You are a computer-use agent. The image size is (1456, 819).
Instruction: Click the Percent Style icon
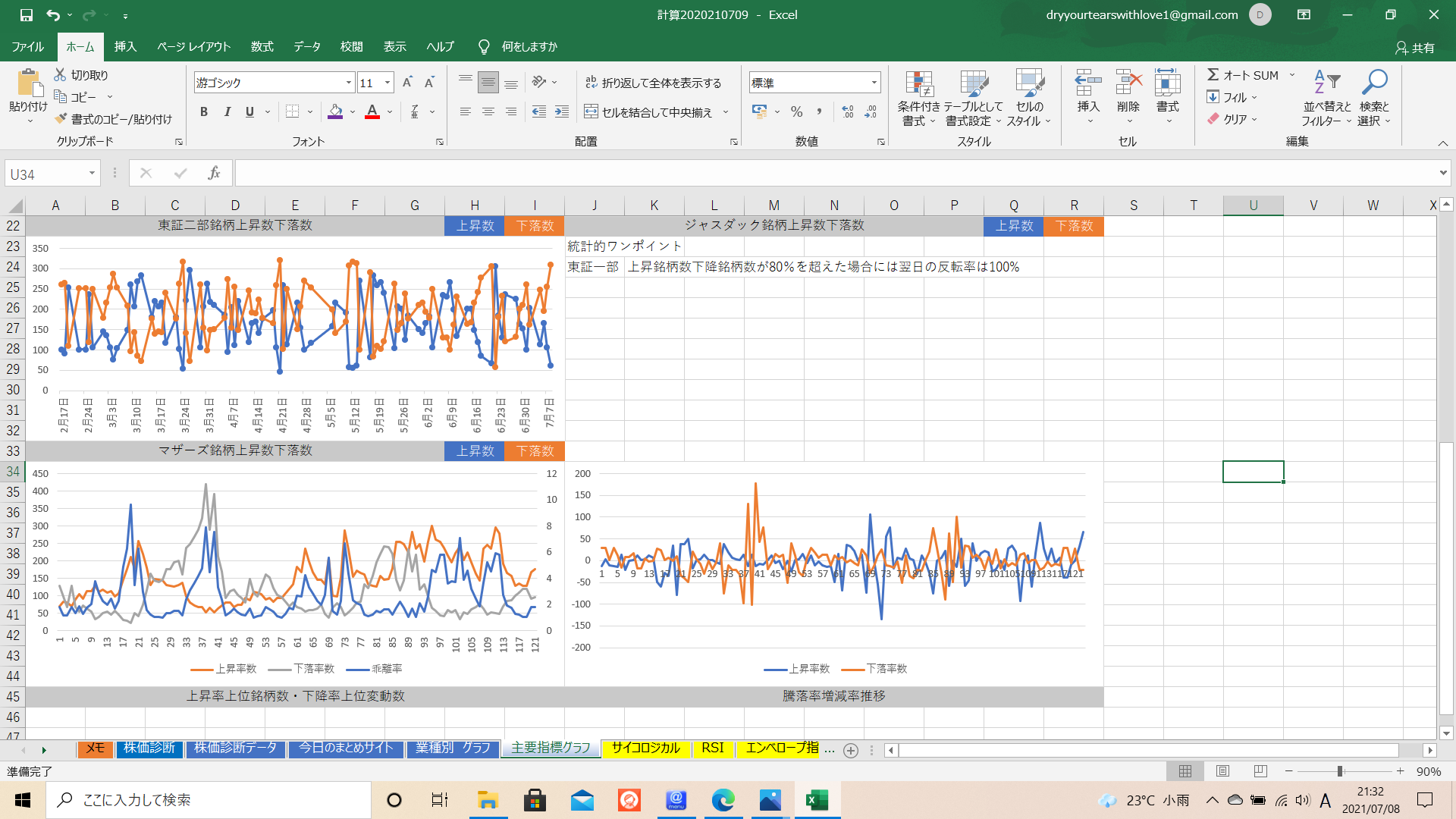(796, 112)
